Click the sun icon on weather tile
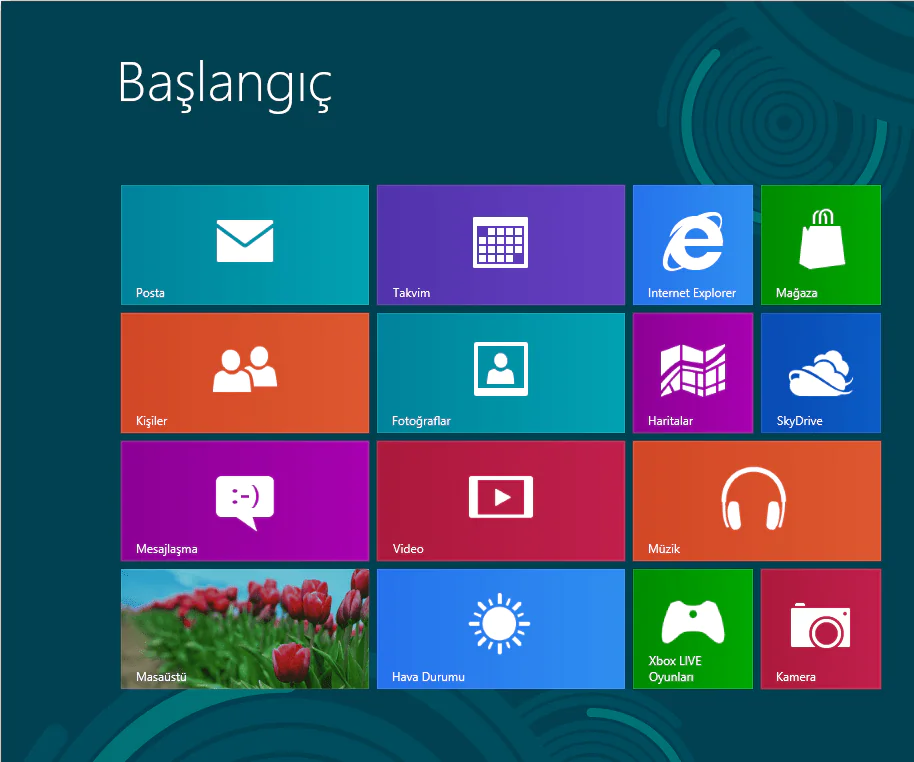This screenshot has width=914, height=762. point(499,625)
